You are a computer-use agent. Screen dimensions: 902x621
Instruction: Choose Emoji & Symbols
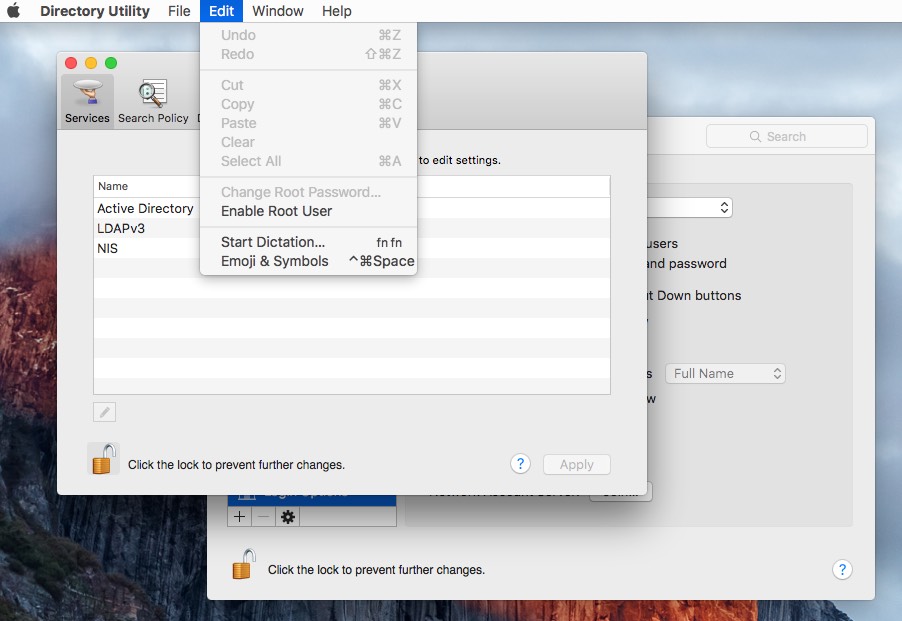(308, 261)
